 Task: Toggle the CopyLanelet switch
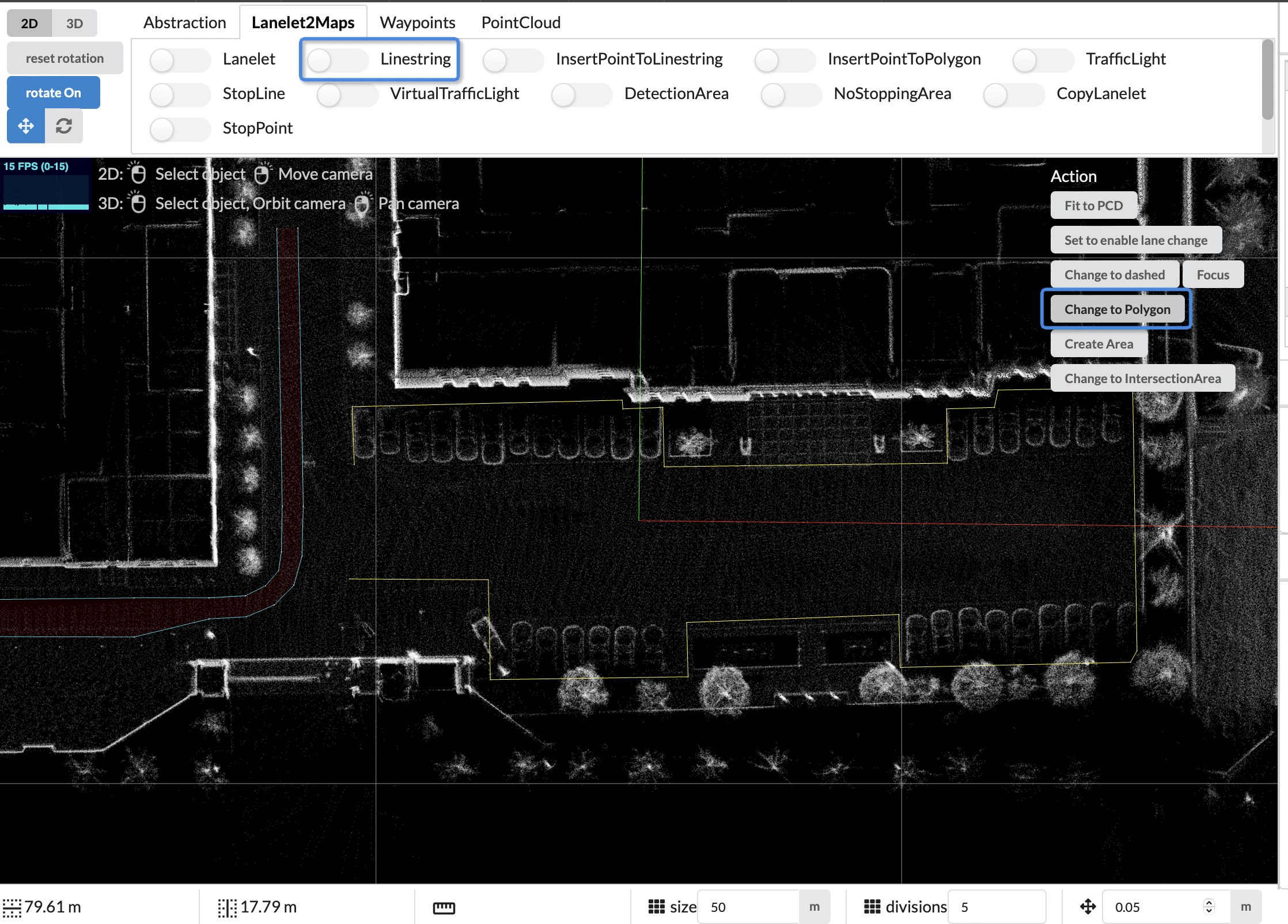tap(1014, 94)
